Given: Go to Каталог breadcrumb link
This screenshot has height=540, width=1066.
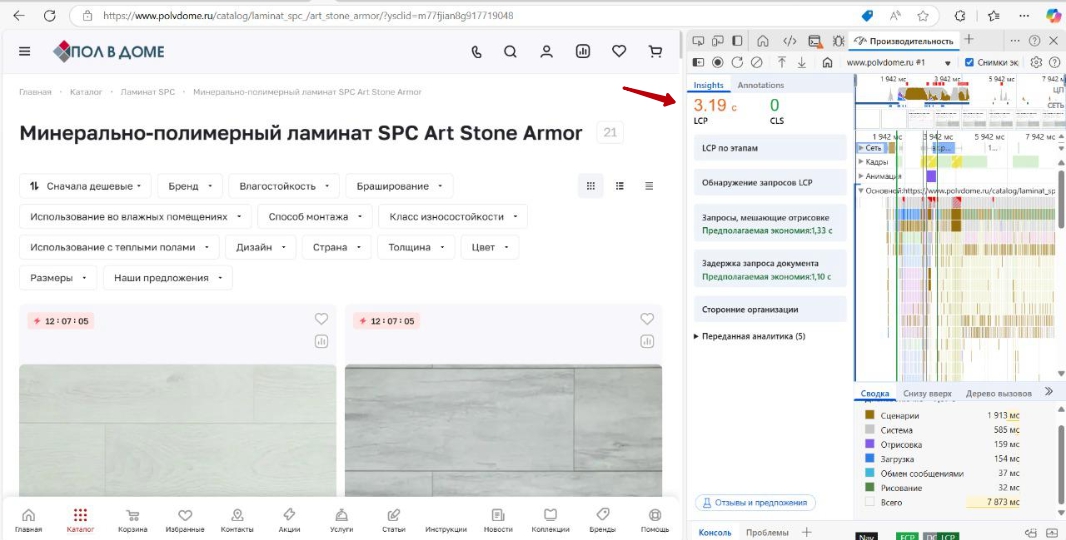Looking at the screenshot, I should pos(86,92).
